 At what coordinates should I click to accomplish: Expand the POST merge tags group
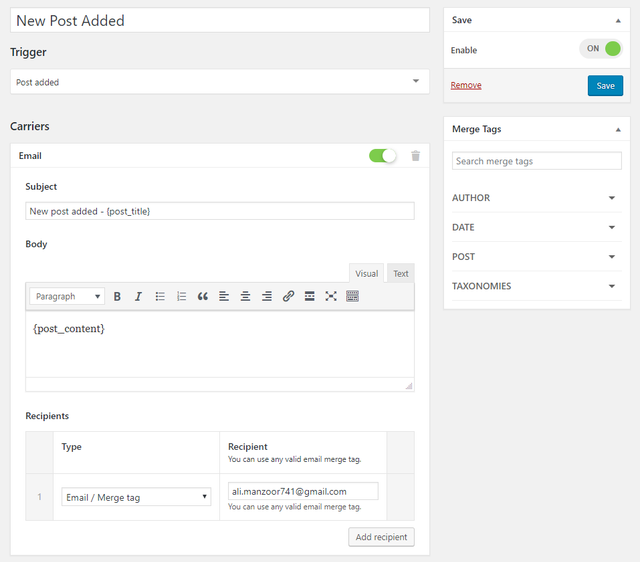point(536,257)
